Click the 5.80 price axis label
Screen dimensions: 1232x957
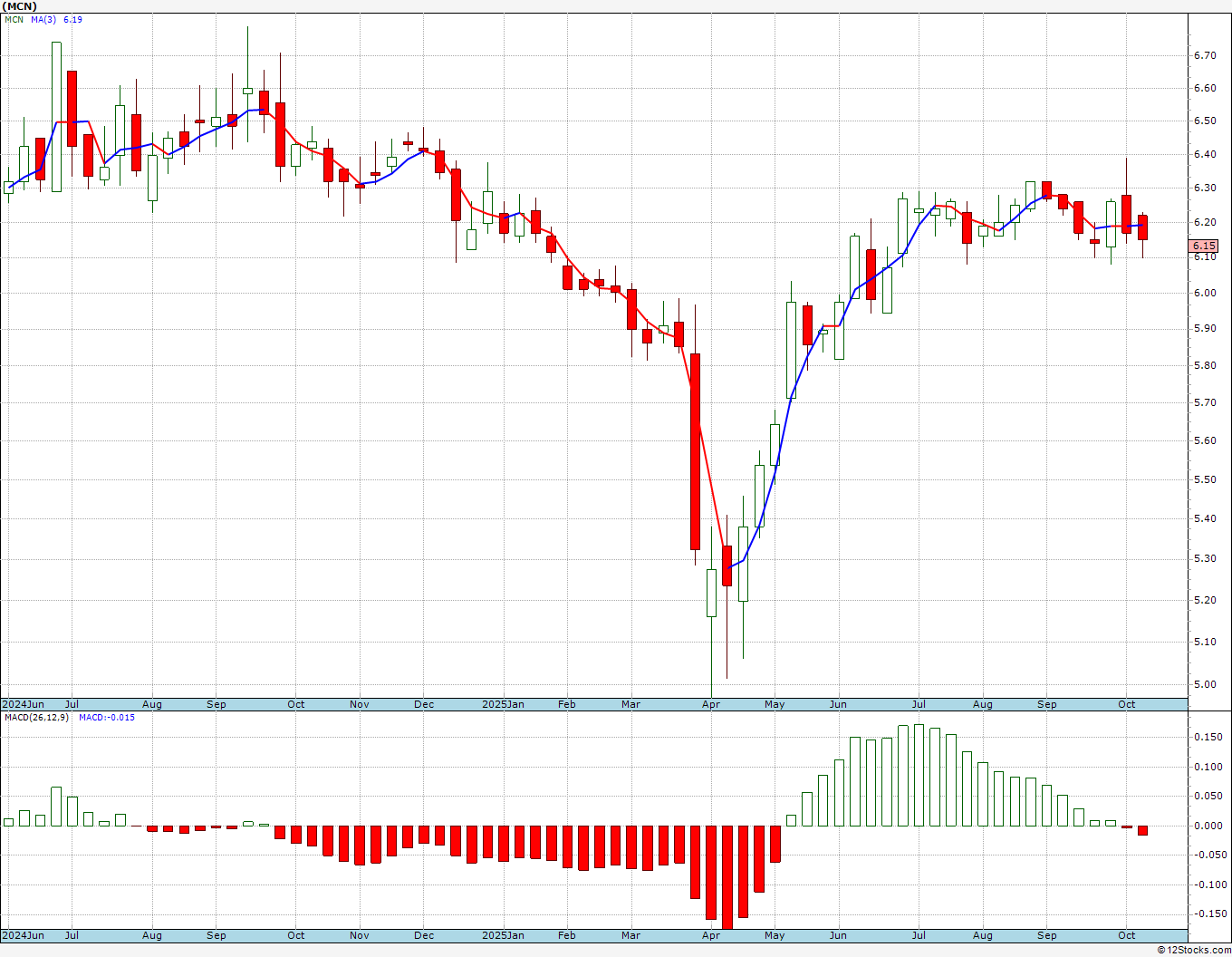tap(1205, 365)
